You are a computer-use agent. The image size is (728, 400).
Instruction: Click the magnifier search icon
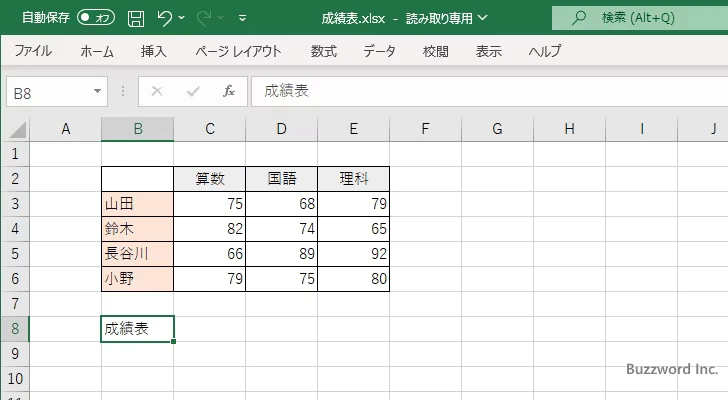[x=578, y=18]
